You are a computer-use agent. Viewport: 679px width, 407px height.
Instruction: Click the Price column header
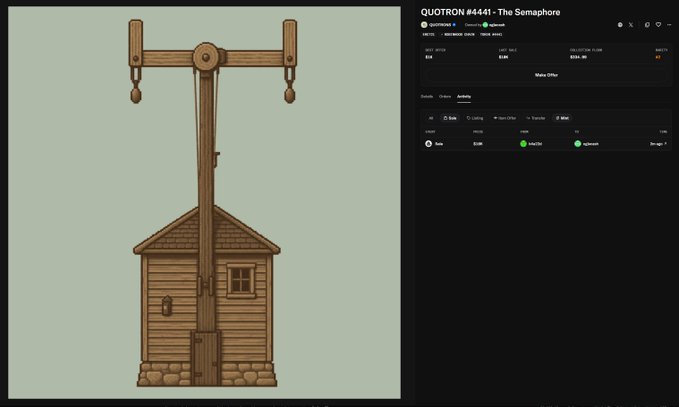click(x=478, y=132)
